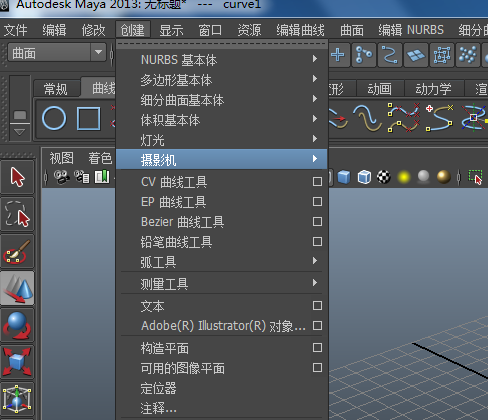Click the curve edit points shelf icon
This screenshot has height=420, width=488.
point(403,118)
